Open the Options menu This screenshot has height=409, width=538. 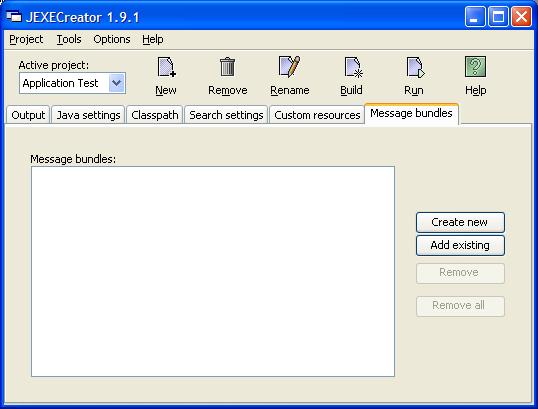[x=112, y=39]
